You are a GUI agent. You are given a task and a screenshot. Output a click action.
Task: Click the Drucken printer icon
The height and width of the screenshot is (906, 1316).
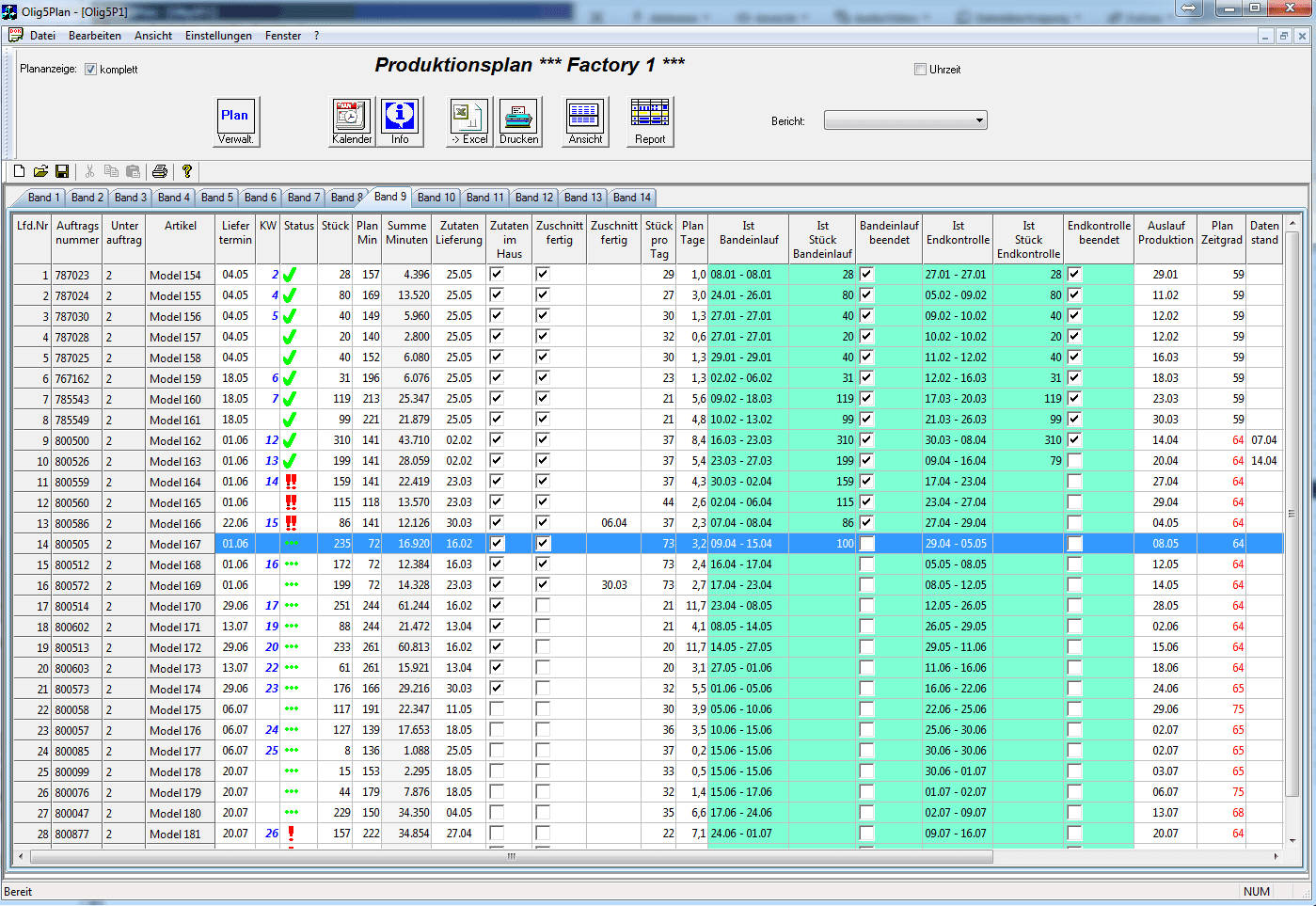point(518,121)
